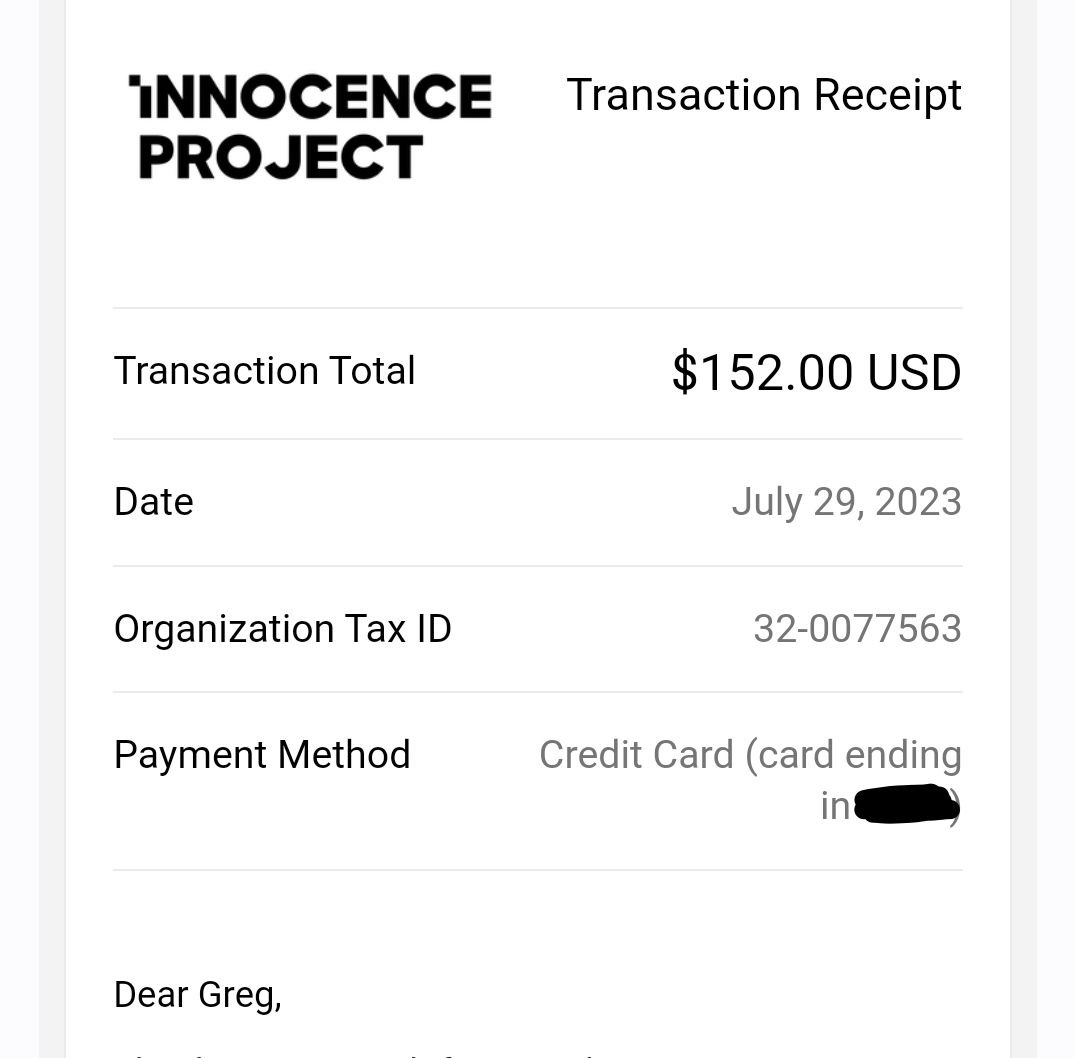The width and height of the screenshot is (1074, 1058).
Task: Click the Dear Greg greeting
Action: tap(197, 995)
